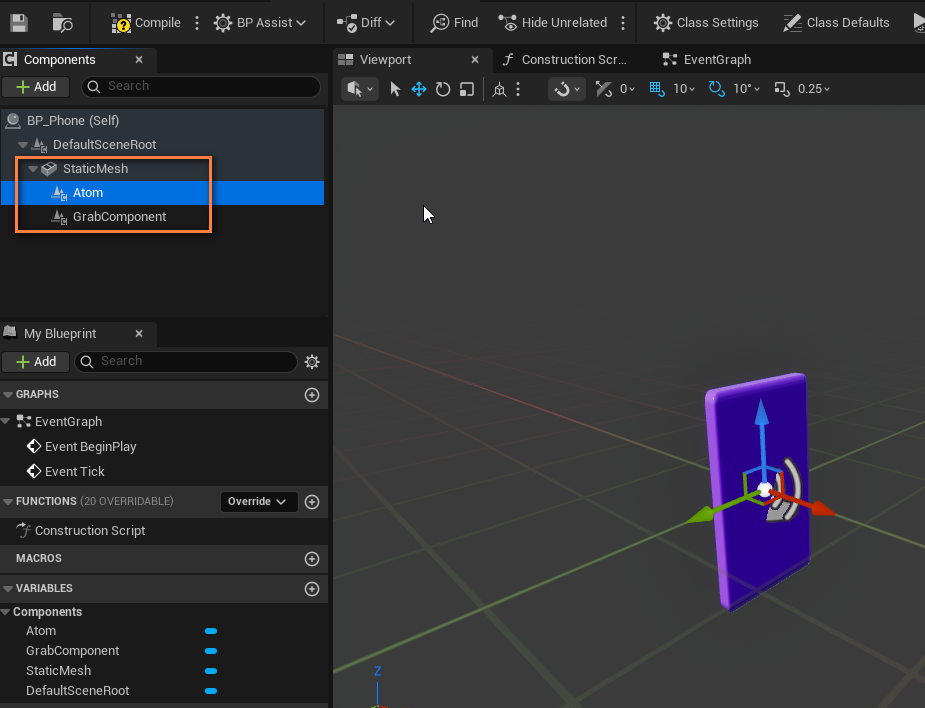Image resolution: width=925 pixels, height=708 pixels.
Task: Collapse the GRAPHS section
Action: [x=8, y=395]
